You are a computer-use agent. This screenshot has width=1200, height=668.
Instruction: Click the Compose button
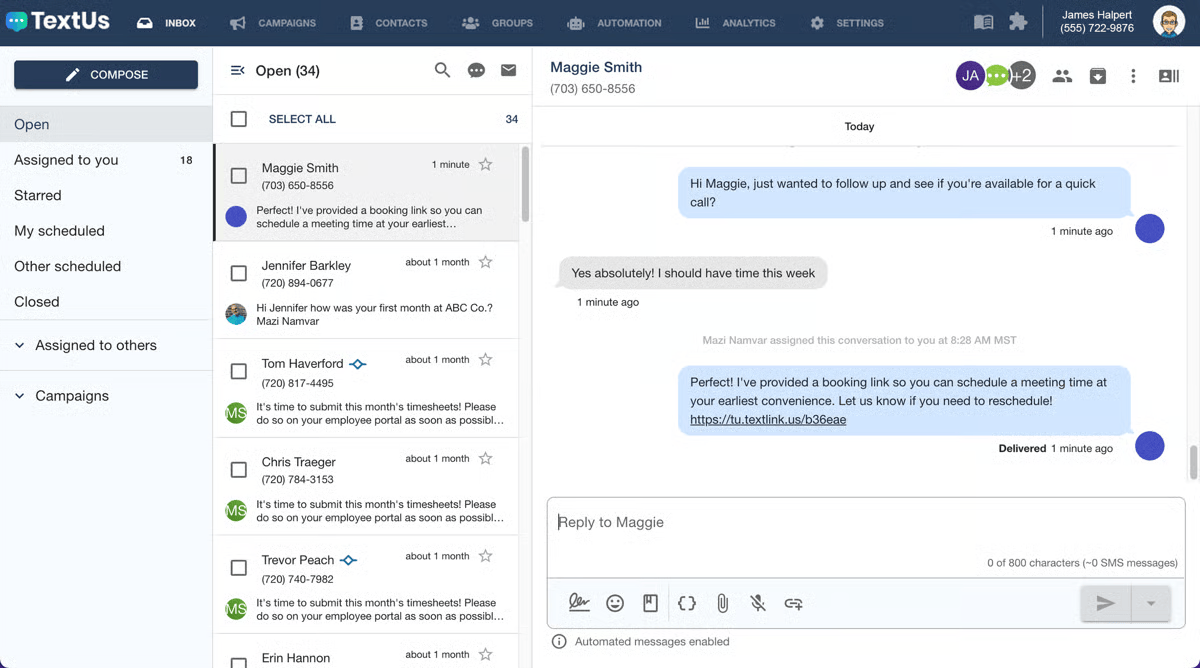(106, 74)
